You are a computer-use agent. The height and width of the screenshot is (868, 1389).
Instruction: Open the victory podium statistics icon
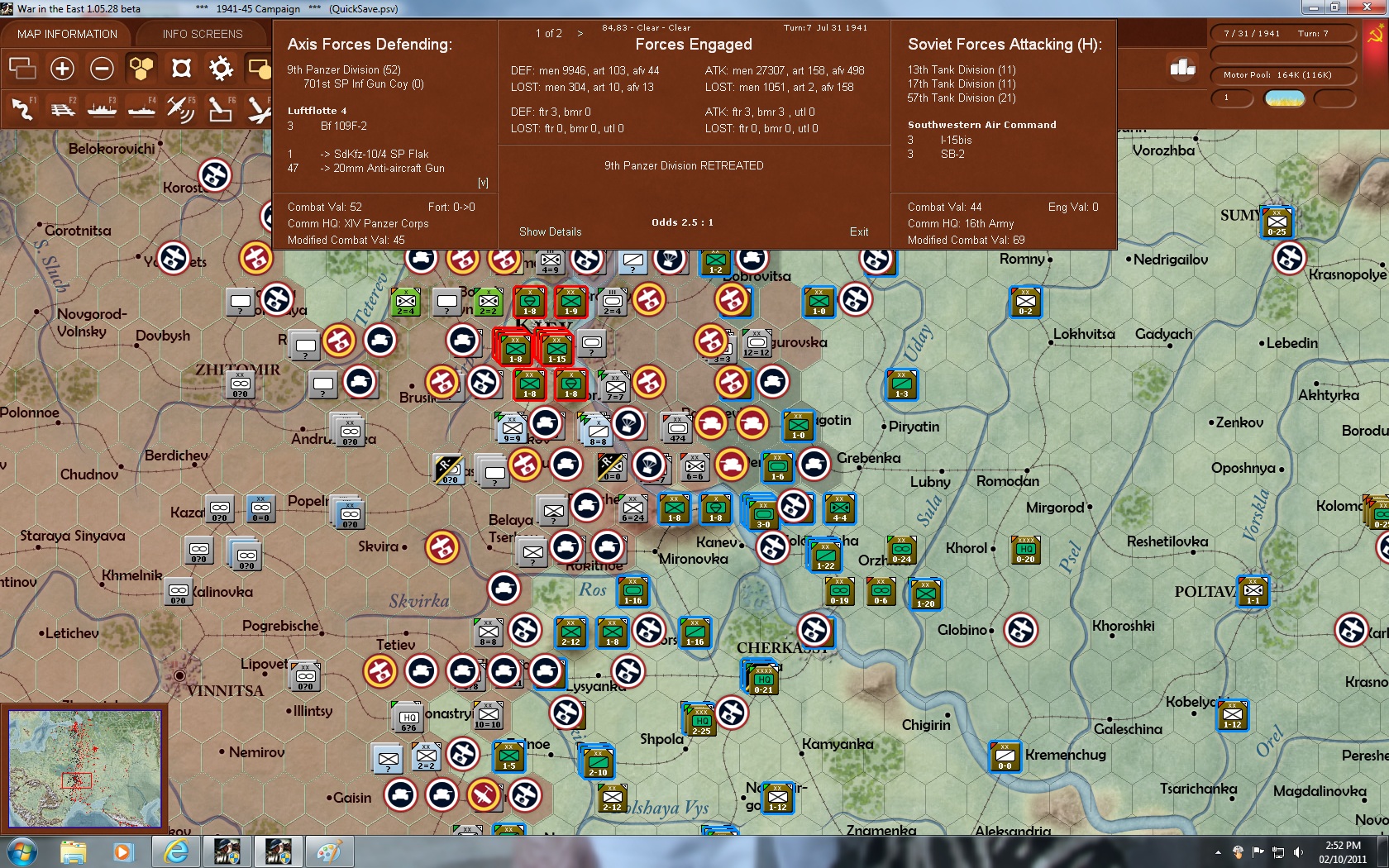tap(1182, 67)
